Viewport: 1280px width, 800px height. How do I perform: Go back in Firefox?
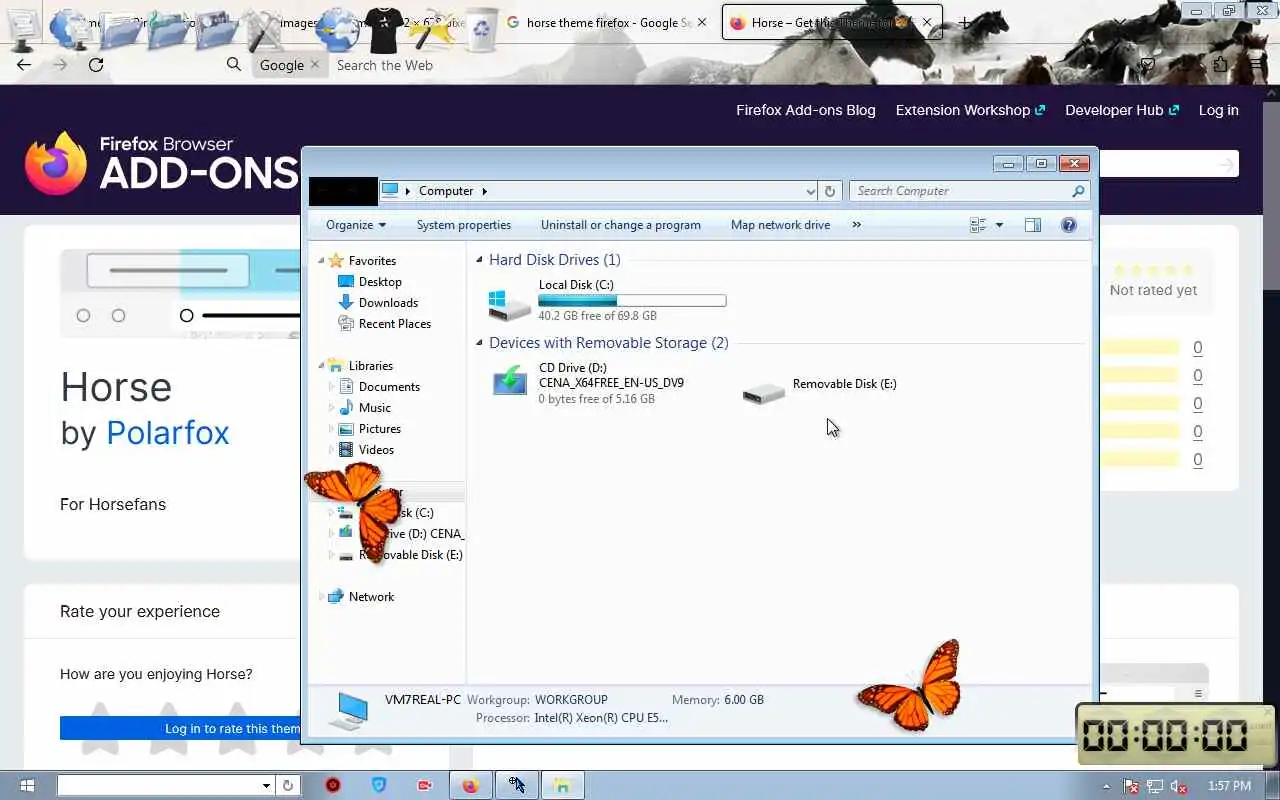point(24,65)
